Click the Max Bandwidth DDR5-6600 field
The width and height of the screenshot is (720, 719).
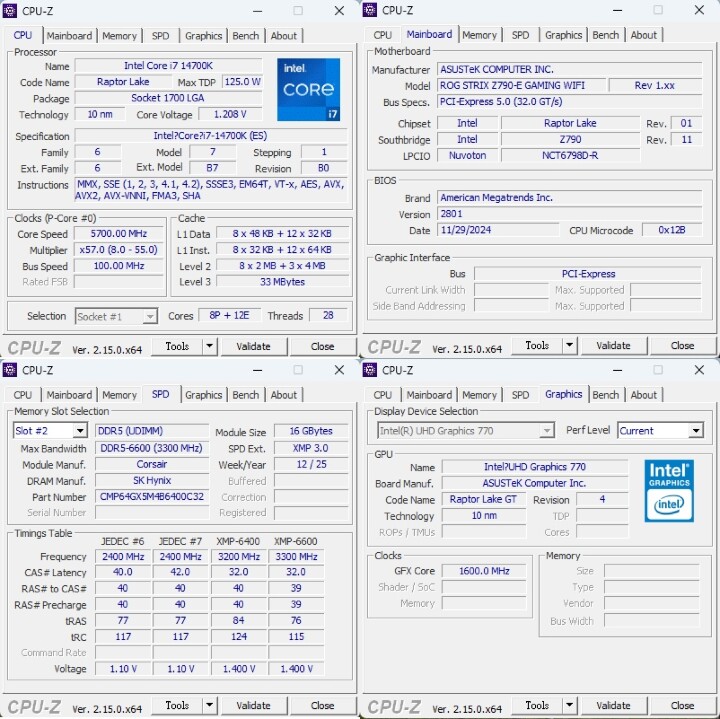click(x=152, y=448)
